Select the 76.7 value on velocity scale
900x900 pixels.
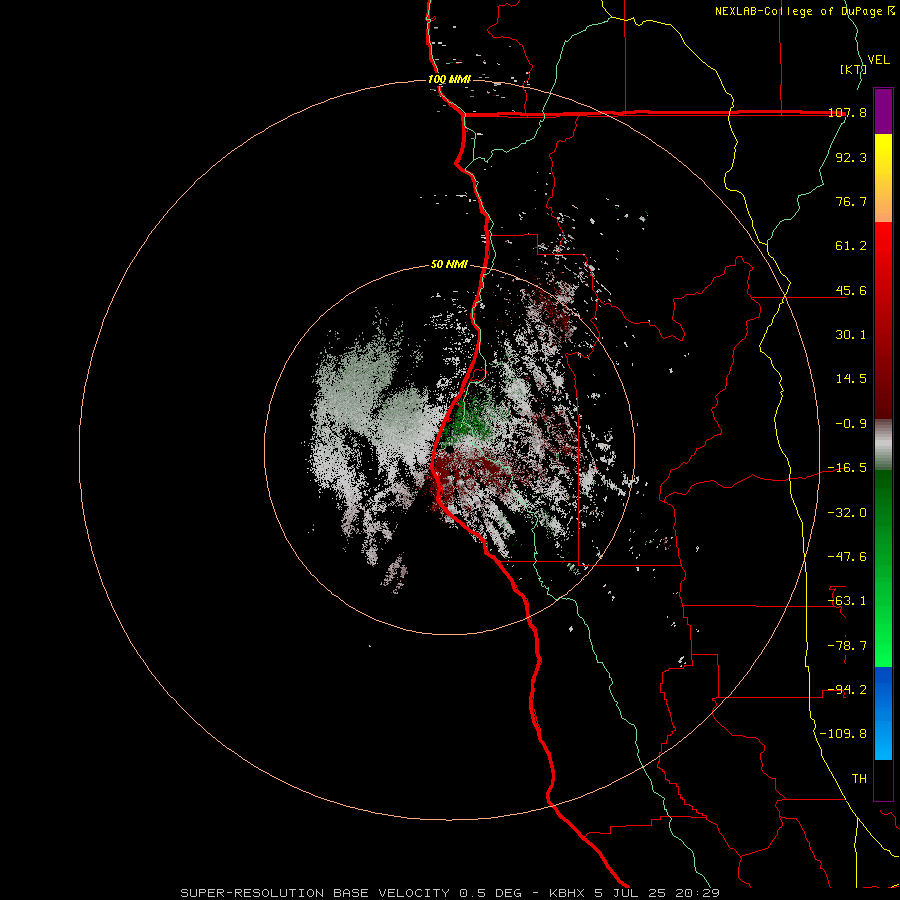851,201
